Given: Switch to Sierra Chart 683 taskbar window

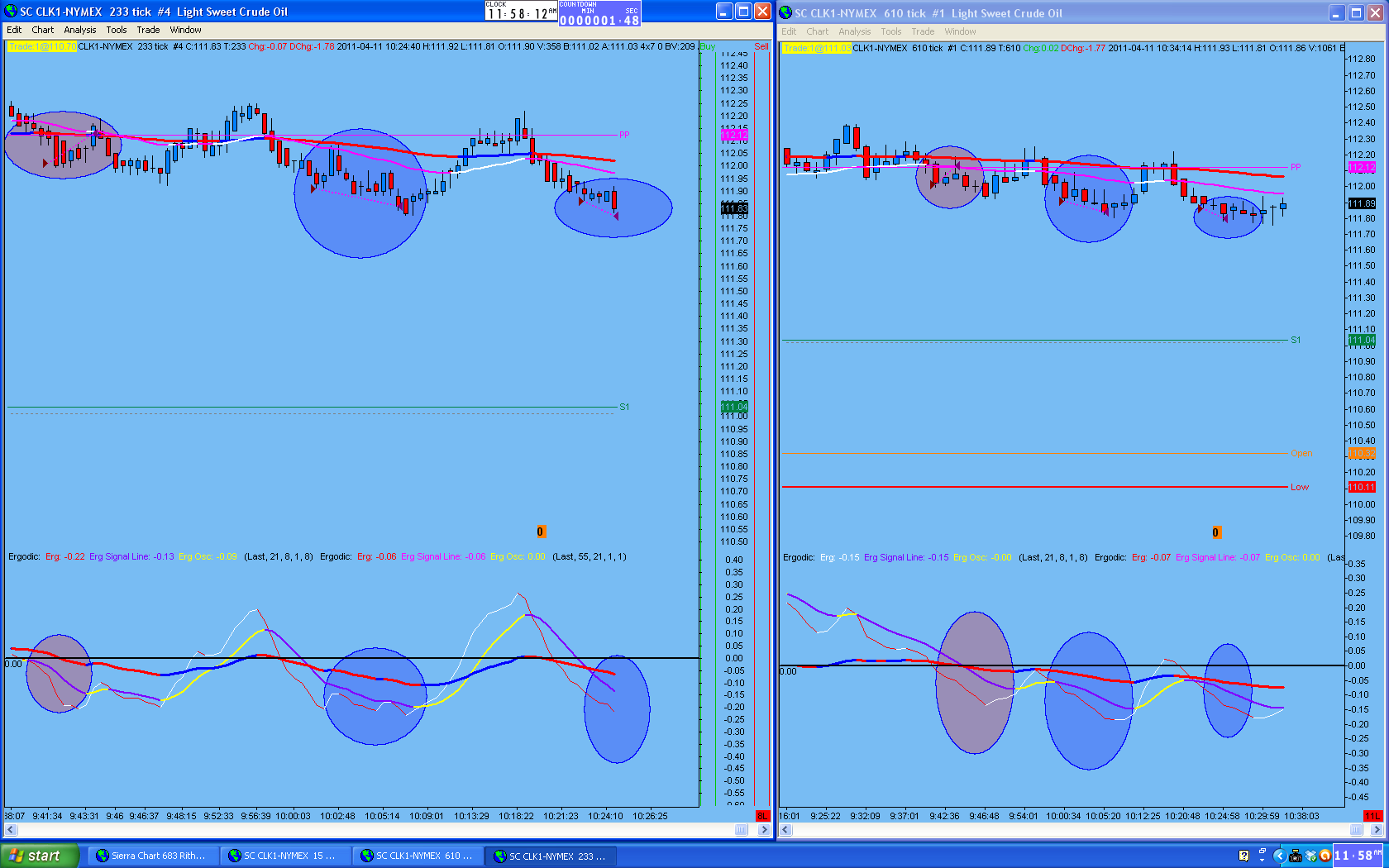Looking at the screenshot, I should (x=152, y=856).
